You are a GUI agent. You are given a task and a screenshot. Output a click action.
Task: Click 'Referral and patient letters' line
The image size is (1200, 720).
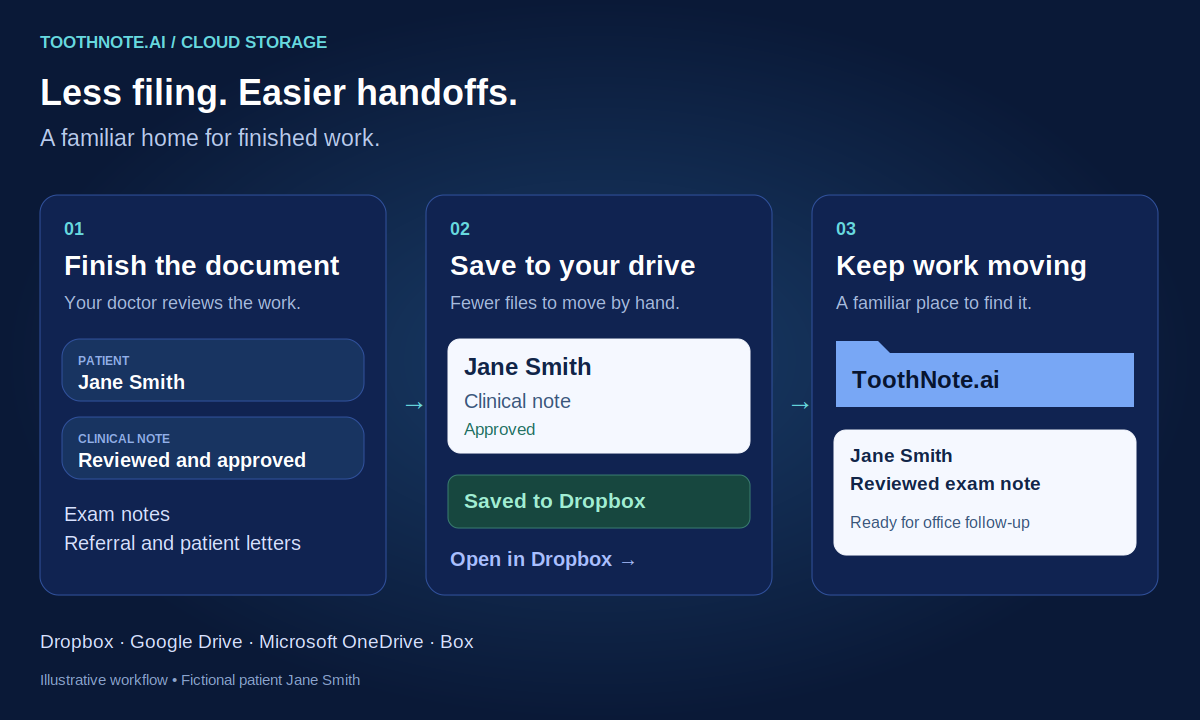coord(182,543)
